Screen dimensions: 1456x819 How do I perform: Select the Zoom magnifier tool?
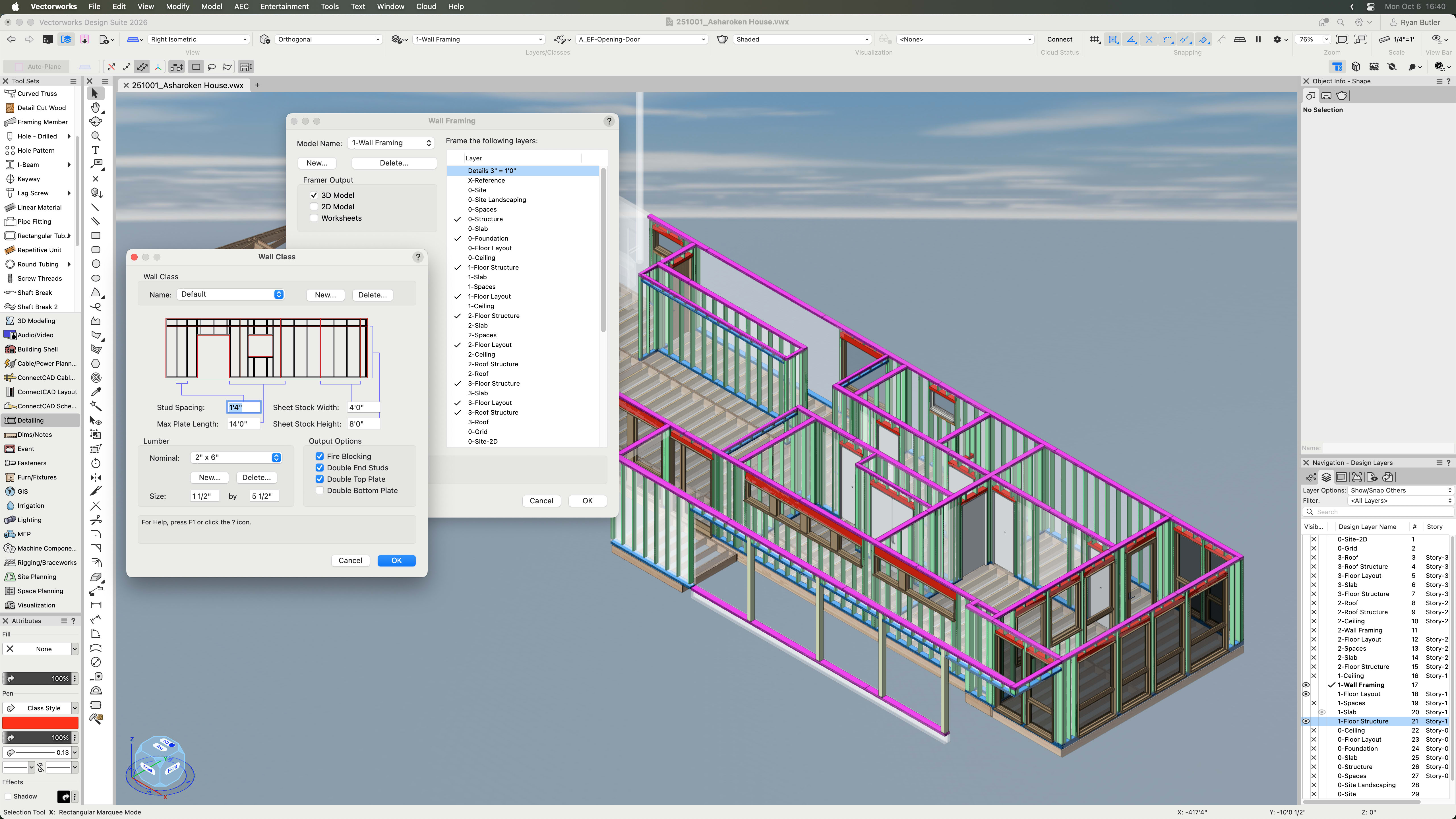coord(96,136)
